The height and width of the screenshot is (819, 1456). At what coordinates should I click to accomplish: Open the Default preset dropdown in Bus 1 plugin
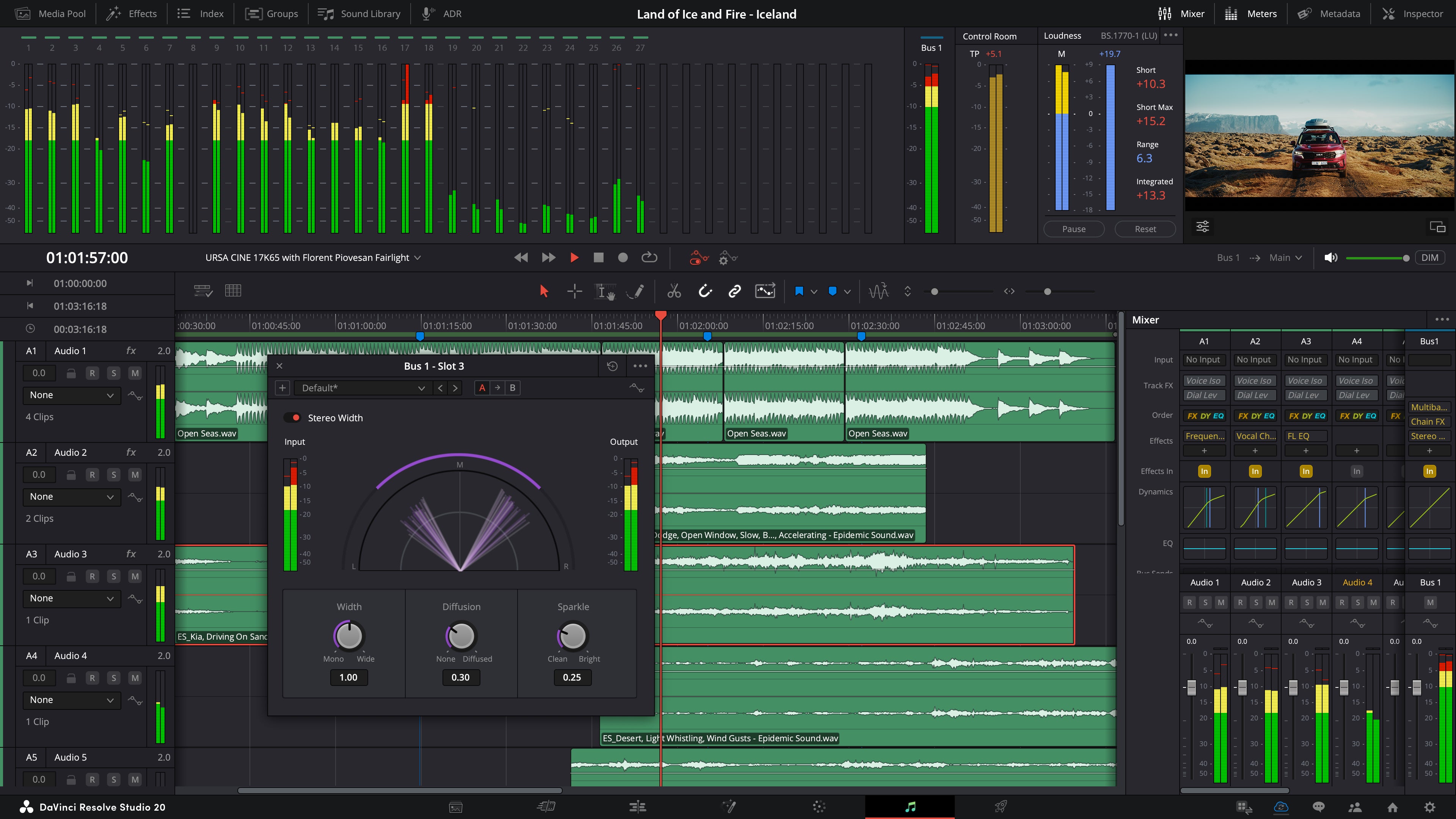coord(362,388)
